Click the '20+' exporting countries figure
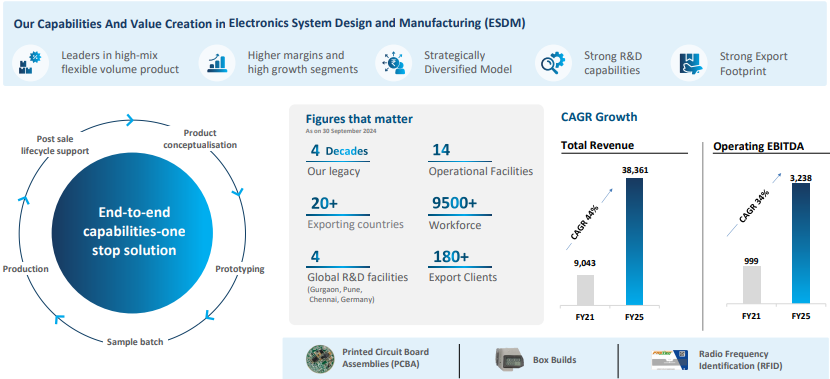This screenshot has height=379, width=830. [324, 204]
